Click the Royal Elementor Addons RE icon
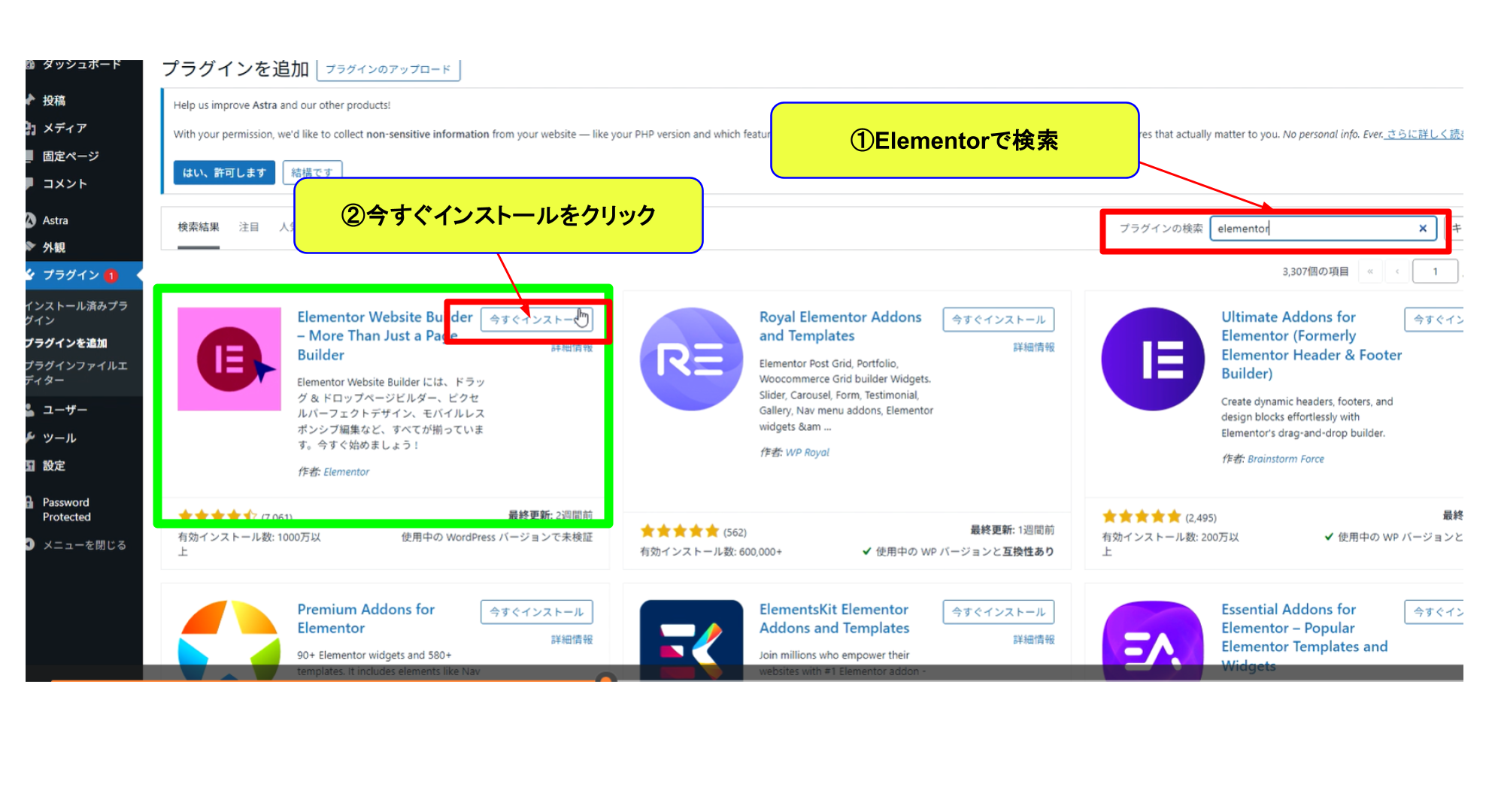Image resolution: width=1489 pixels, height=812 pixels. pyautogui.click(x=692, y=359)
